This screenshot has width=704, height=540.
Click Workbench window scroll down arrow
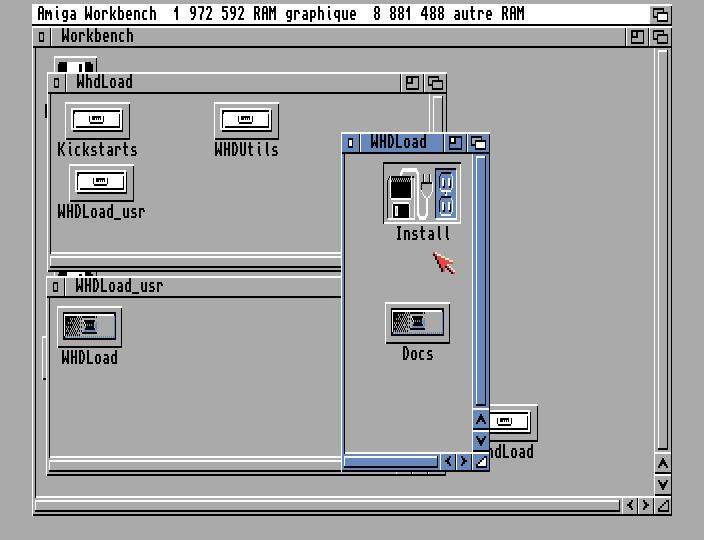[663, 485]
